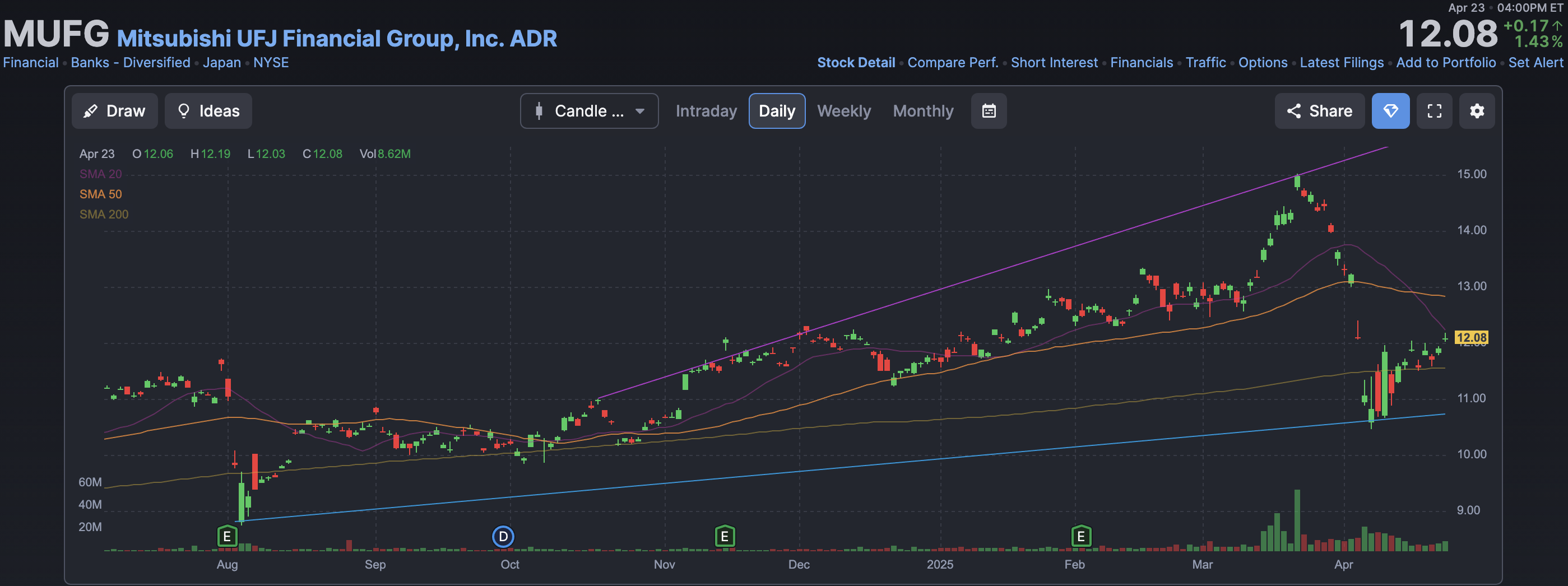This screenshot has height=586, width=1568.
Task: Open the date range calendar icon
Action: pos(989,111)
